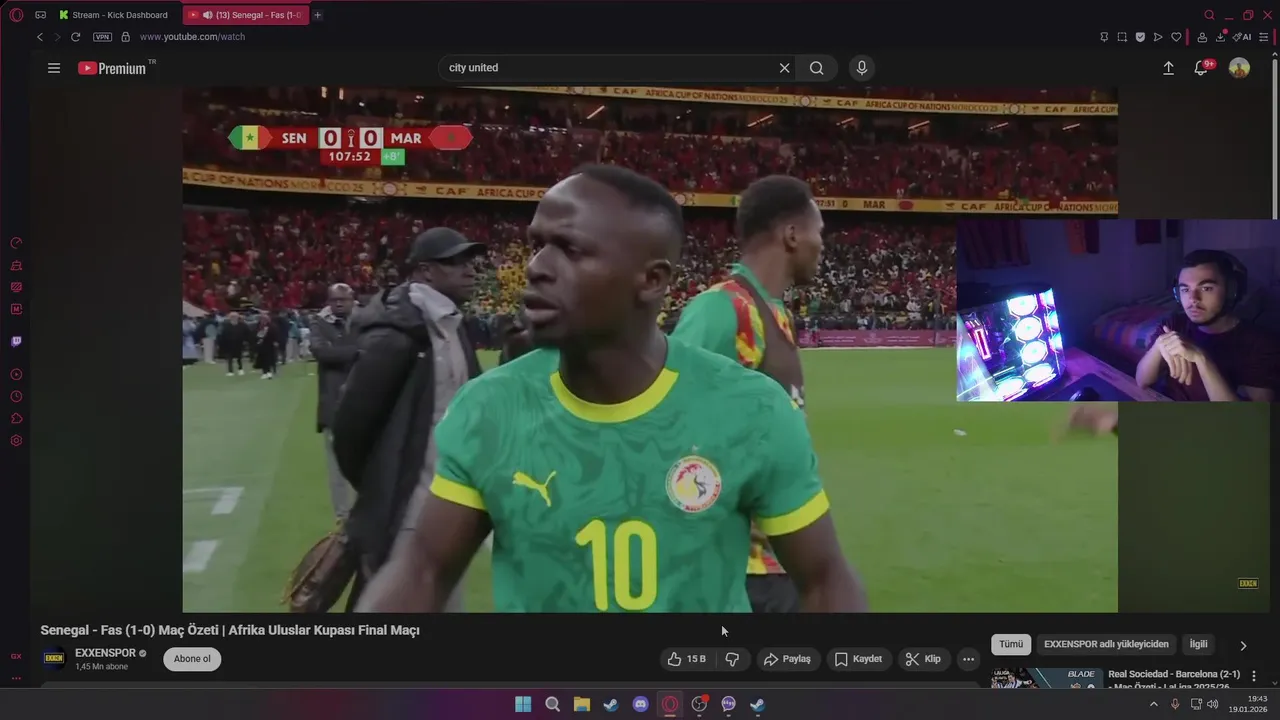
Task: Save the video with Kaydet
Action: tap(858, 659)
